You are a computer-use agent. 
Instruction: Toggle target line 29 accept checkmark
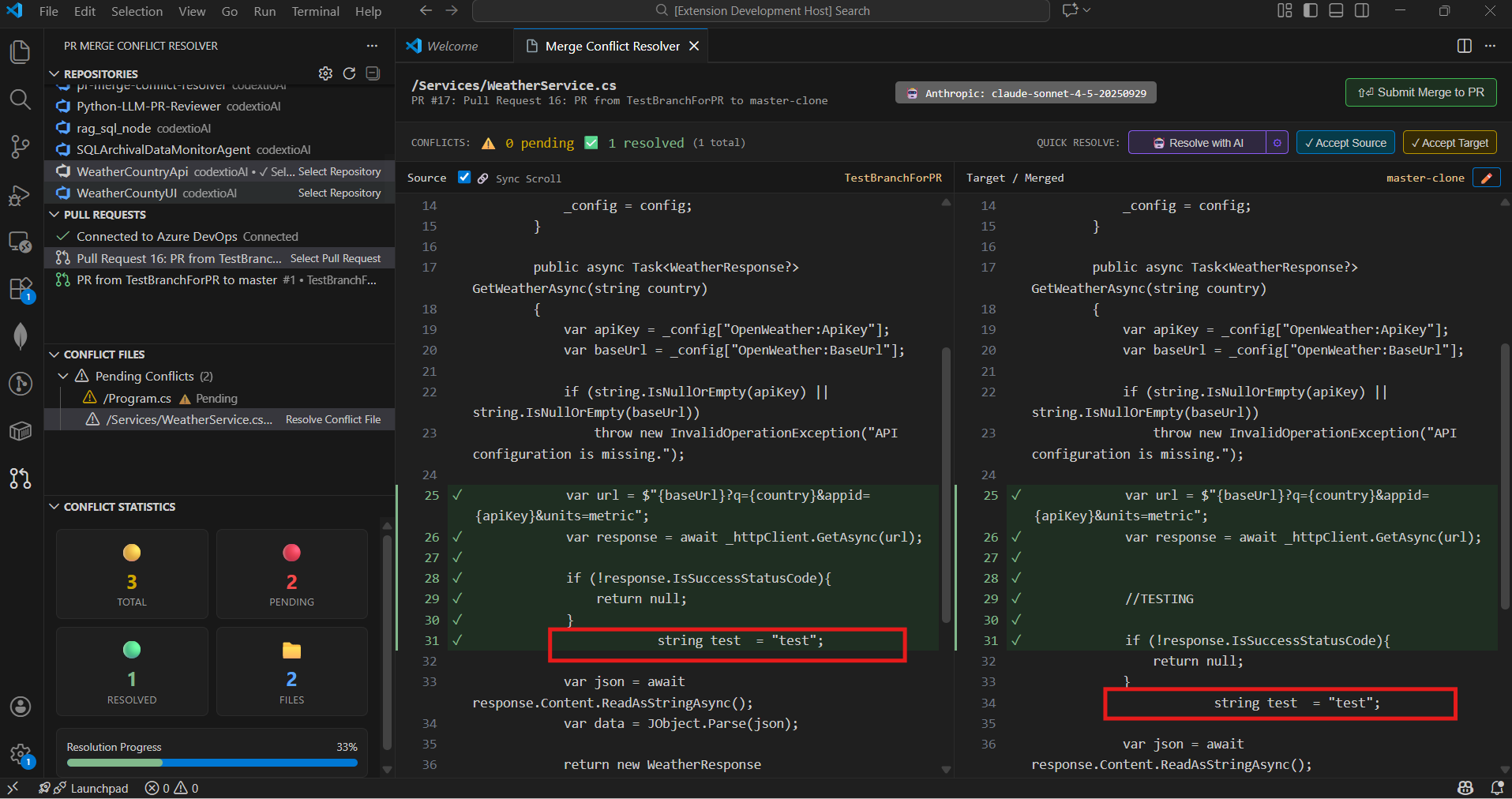coord(1016,598)
